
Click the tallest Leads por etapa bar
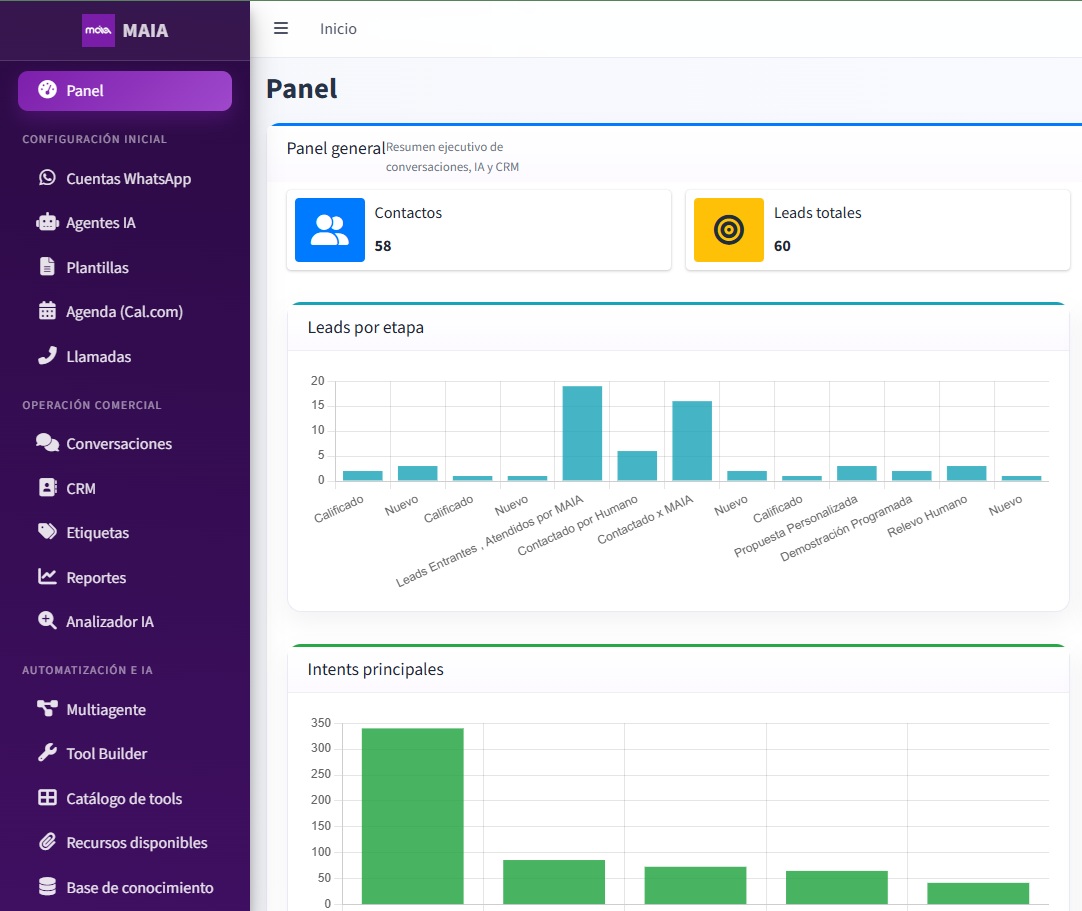click(x=582, y=433)
